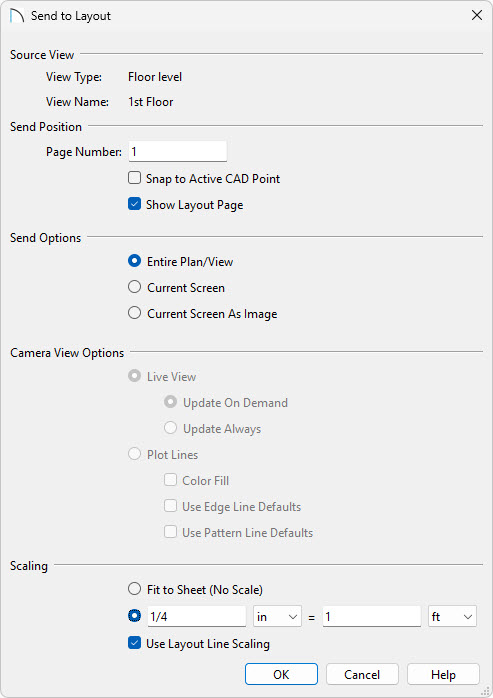Open Help for this dialog
Screen dimensions: 493x698
click(443, 674)
